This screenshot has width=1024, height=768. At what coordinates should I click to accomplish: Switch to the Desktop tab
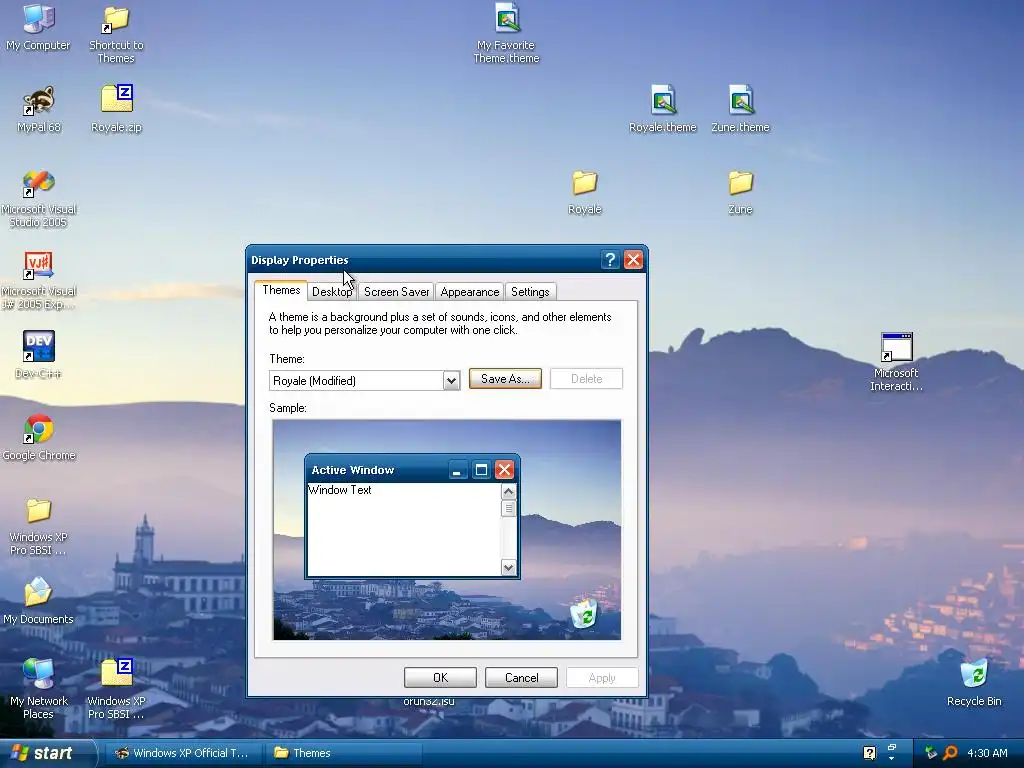[x=332, y=292]
